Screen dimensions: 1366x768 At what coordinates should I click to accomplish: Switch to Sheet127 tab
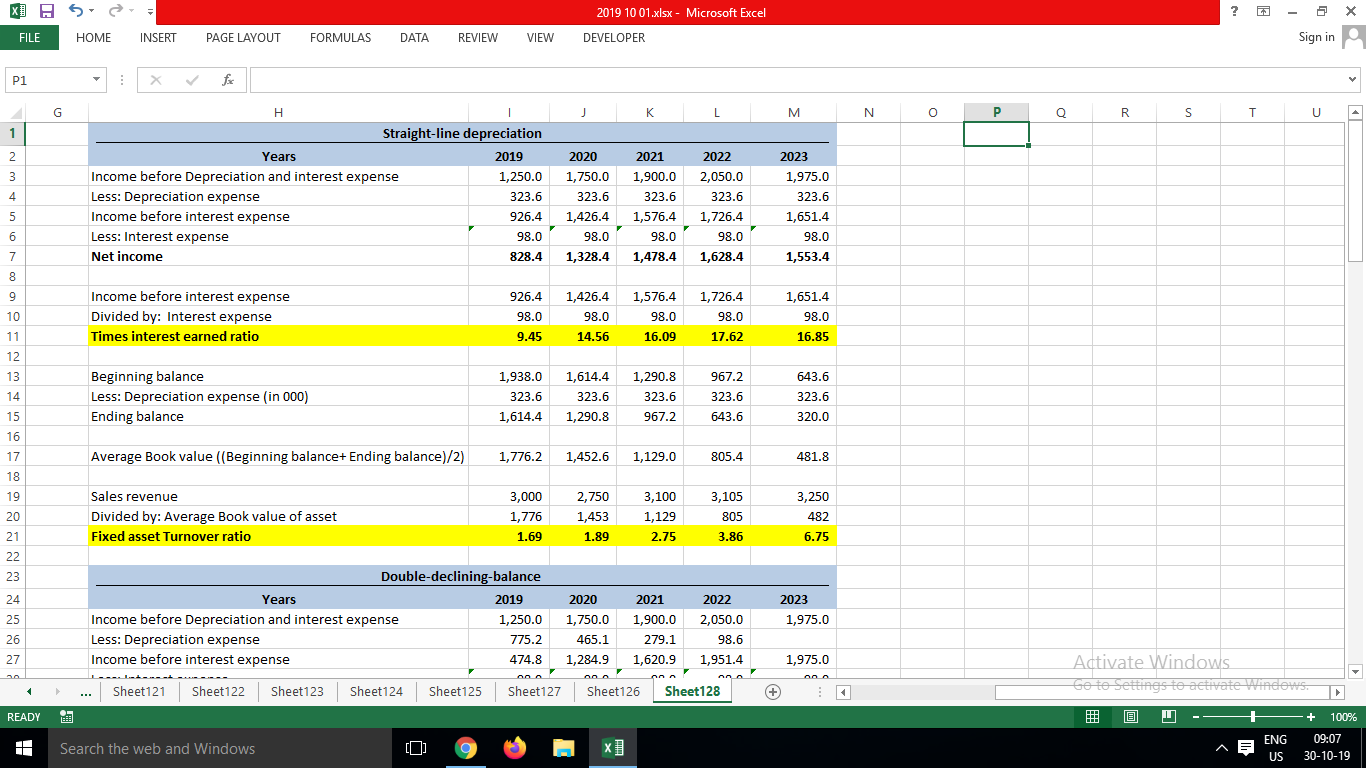click(534, 691)
